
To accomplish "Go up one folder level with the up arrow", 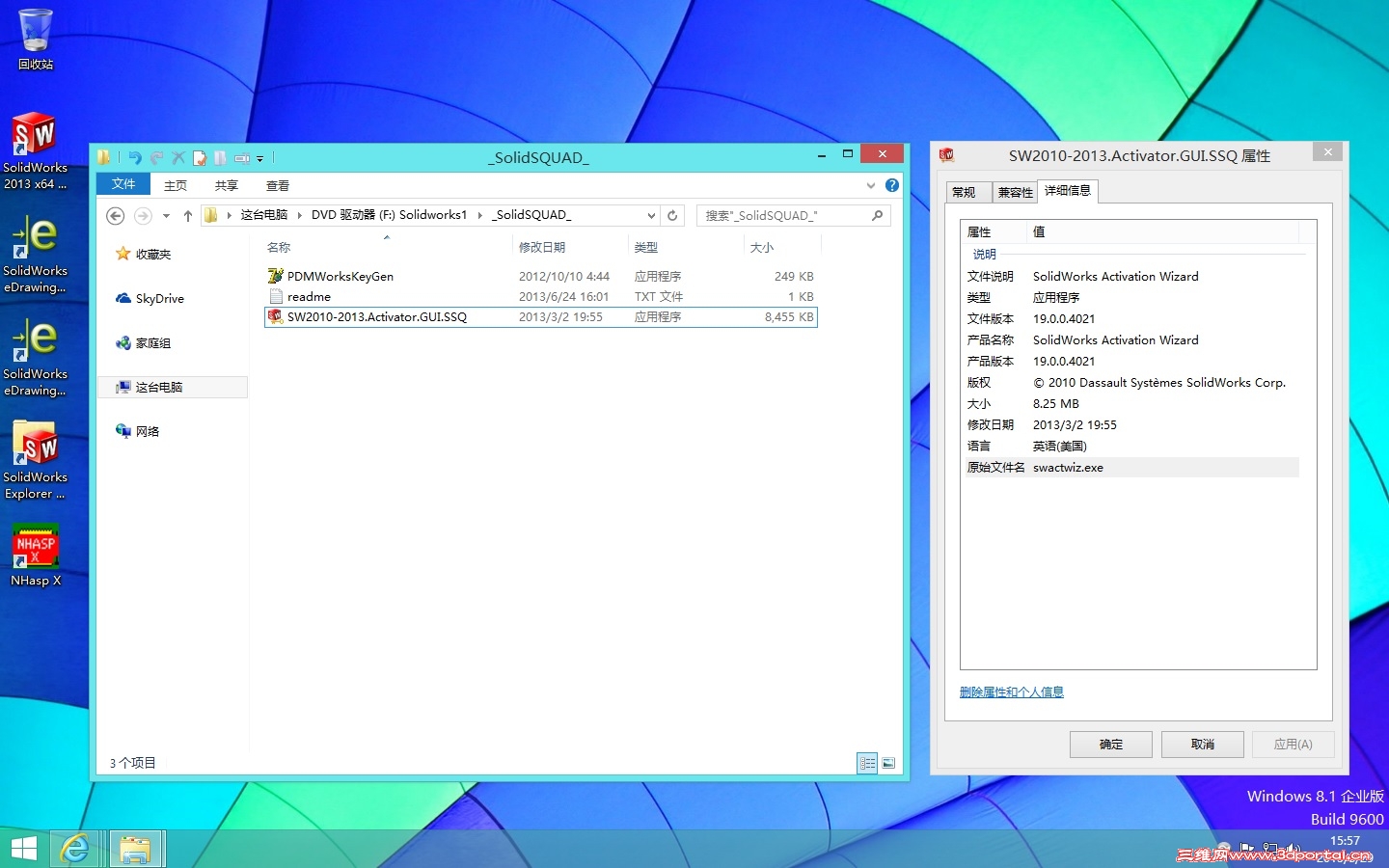I will point(188,215).
